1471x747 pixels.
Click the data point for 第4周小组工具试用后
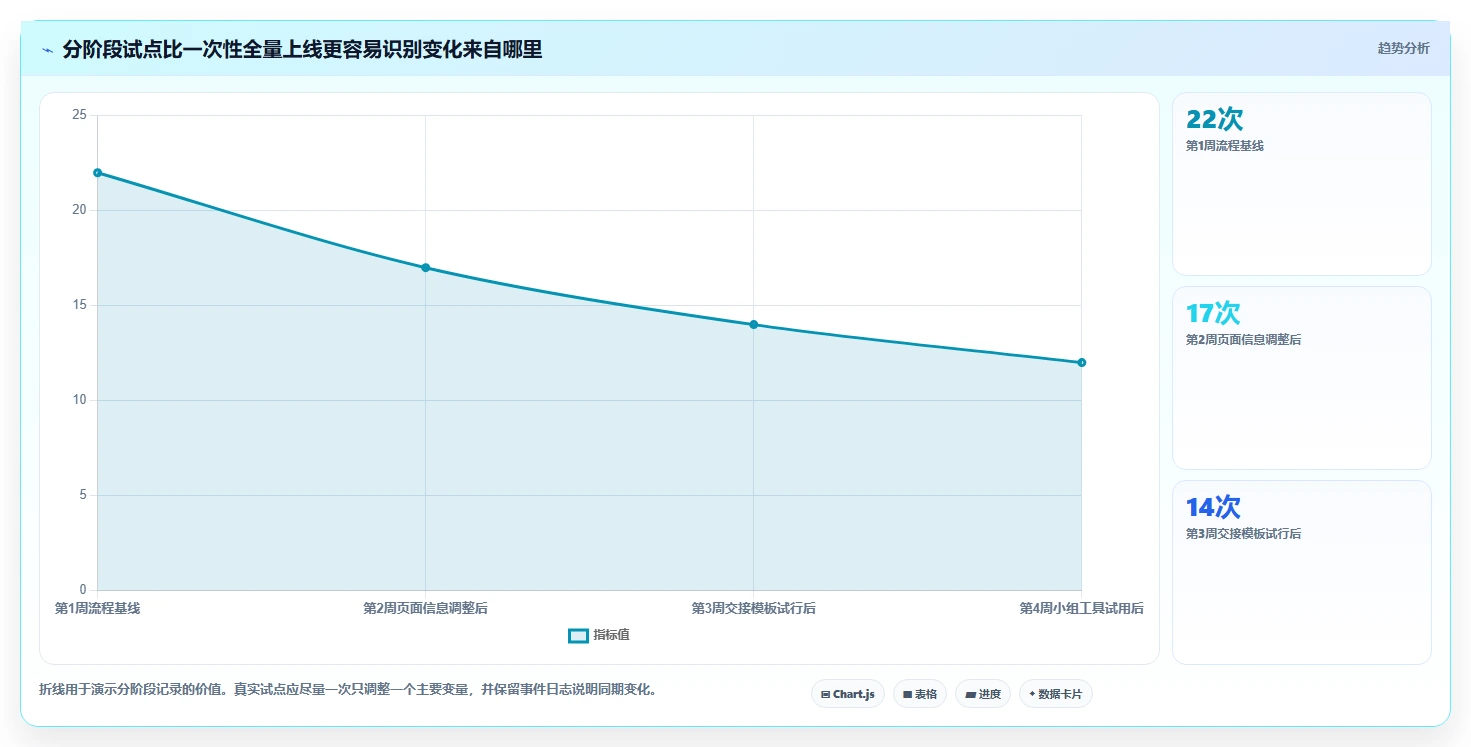[1082, 363]
